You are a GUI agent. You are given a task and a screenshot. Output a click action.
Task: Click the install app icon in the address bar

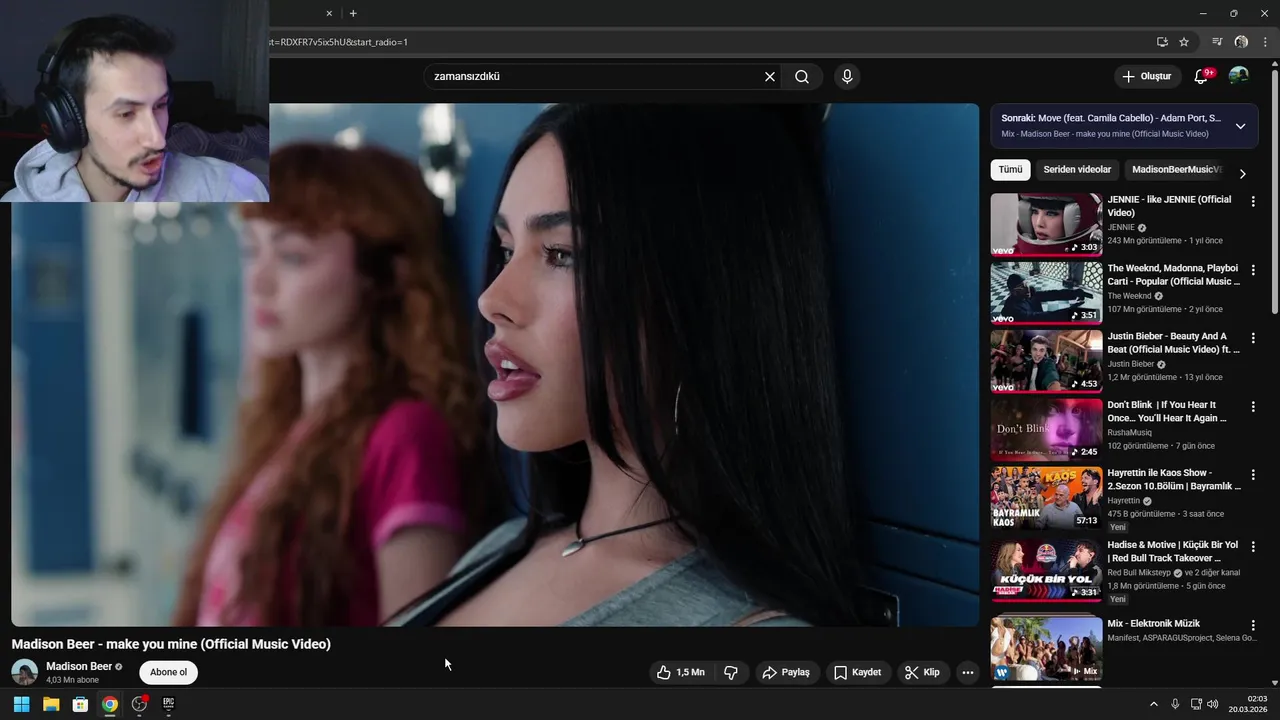[x=1162, y=42]
